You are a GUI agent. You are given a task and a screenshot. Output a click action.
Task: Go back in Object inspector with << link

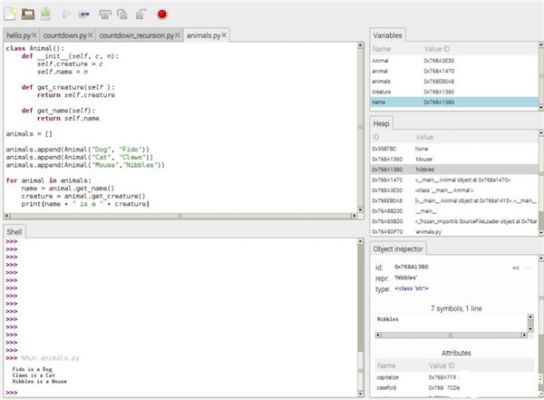[516, 268]
